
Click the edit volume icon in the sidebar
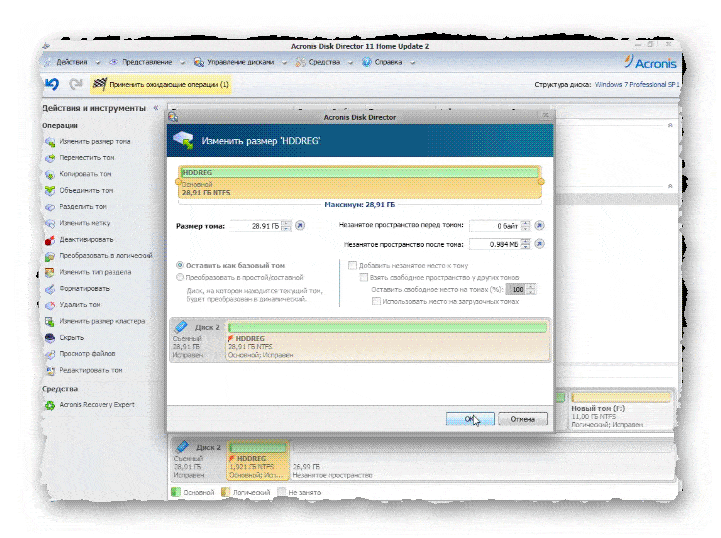point(50,371)
